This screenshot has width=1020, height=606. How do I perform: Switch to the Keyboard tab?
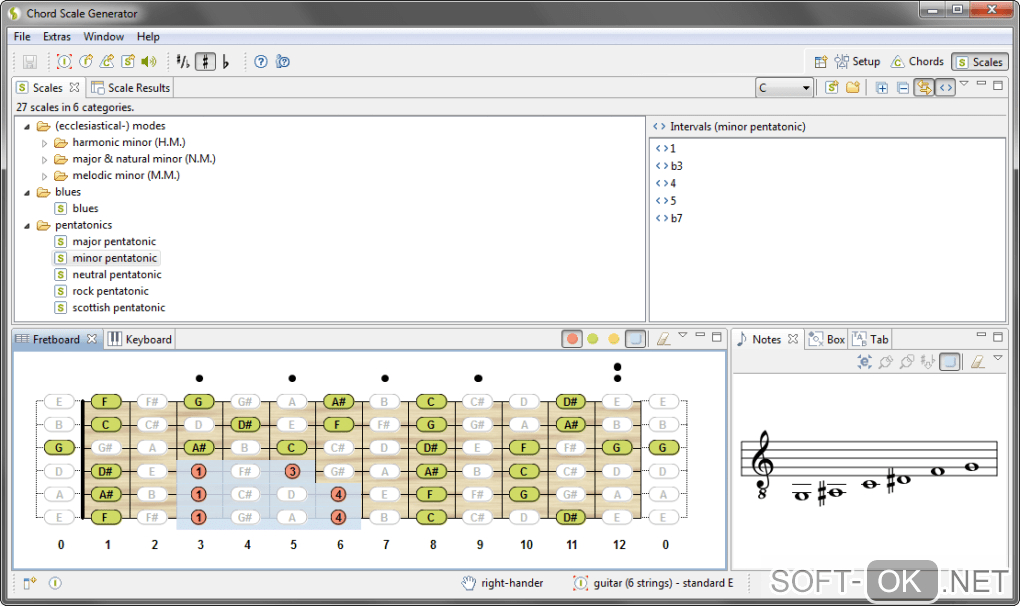click(140, 339)
